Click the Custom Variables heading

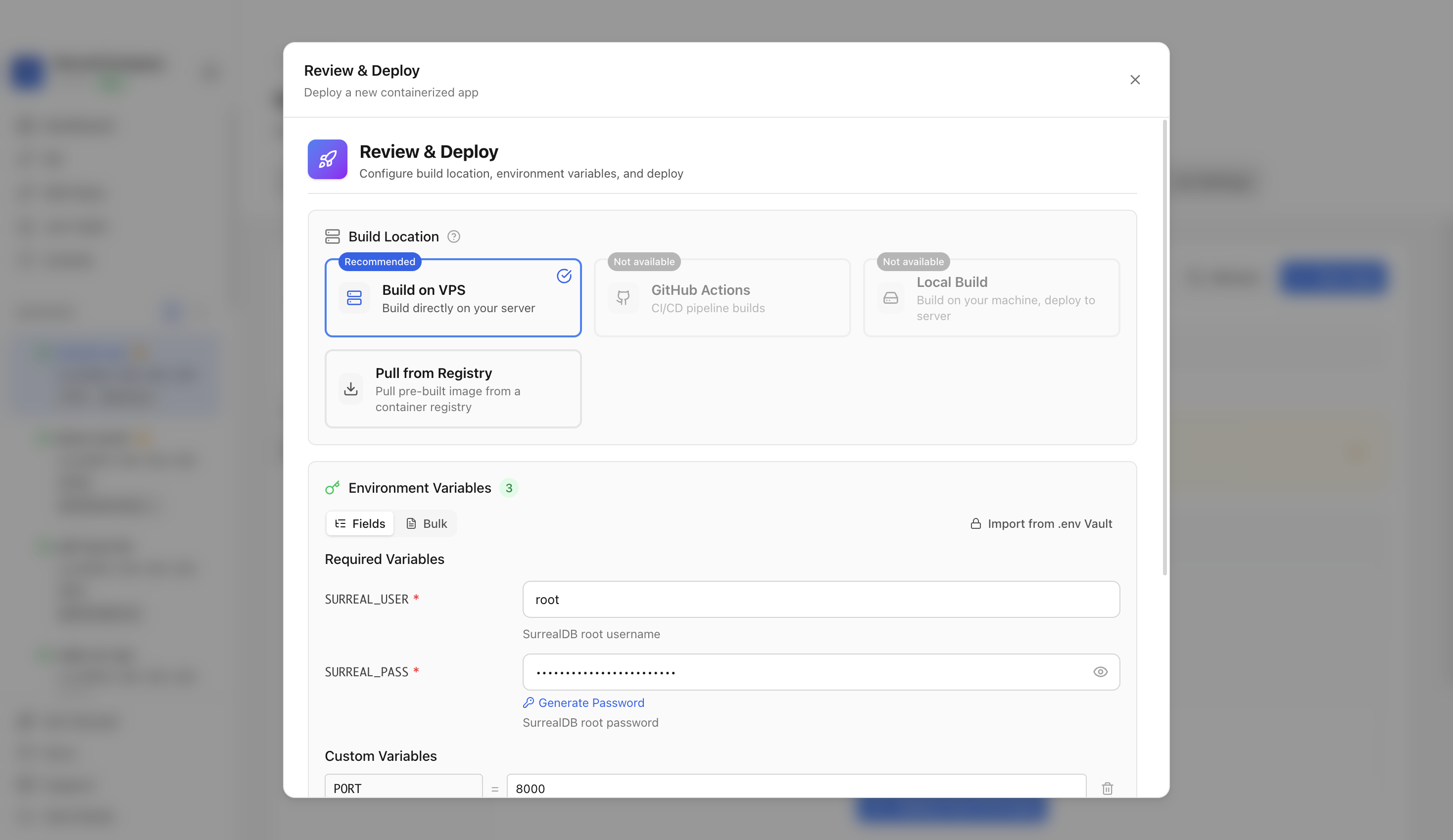381,756
